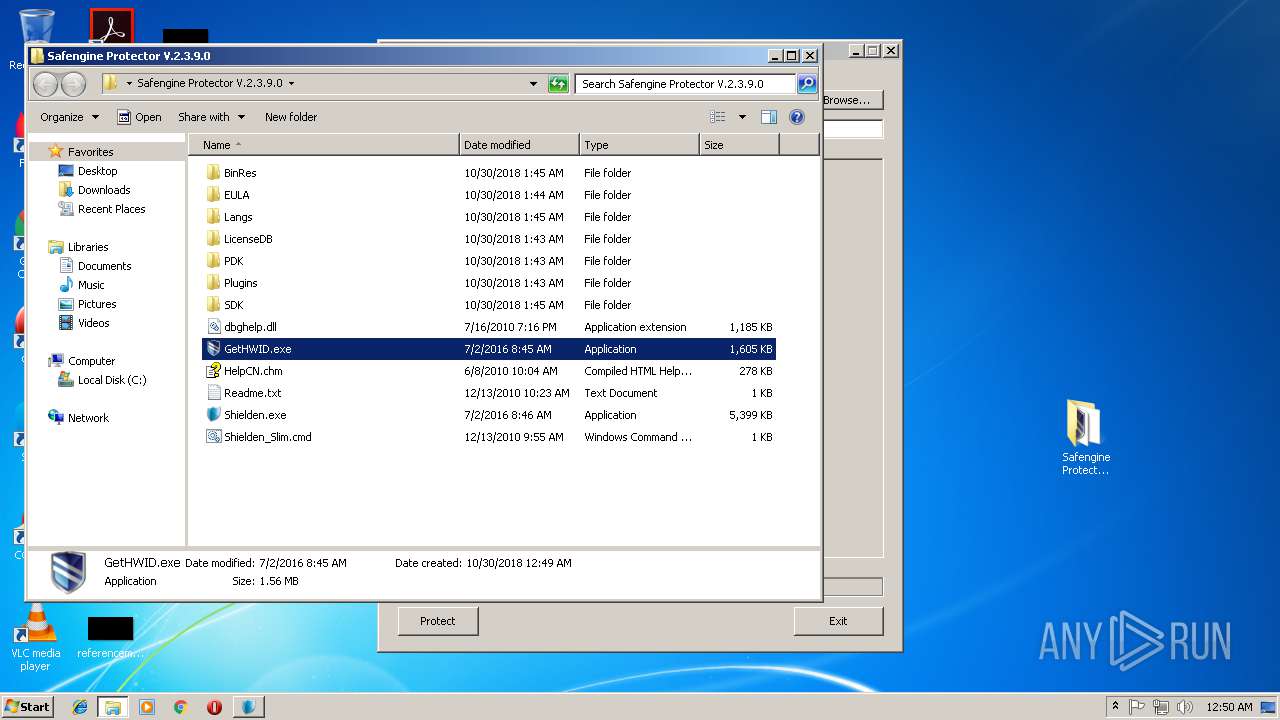
Task: Select Local Disk (C:) in navigation pane
Action: tap(112, 380)
